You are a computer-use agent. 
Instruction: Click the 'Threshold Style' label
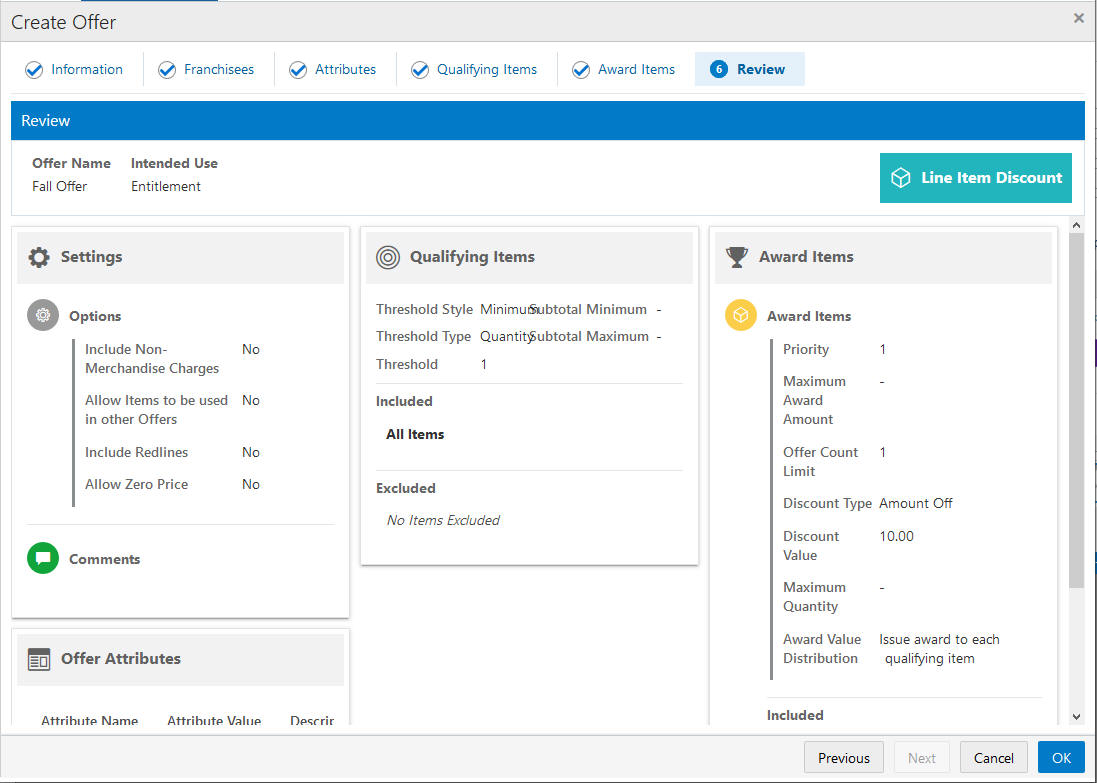pyautogui.click(x=425, y=309)
